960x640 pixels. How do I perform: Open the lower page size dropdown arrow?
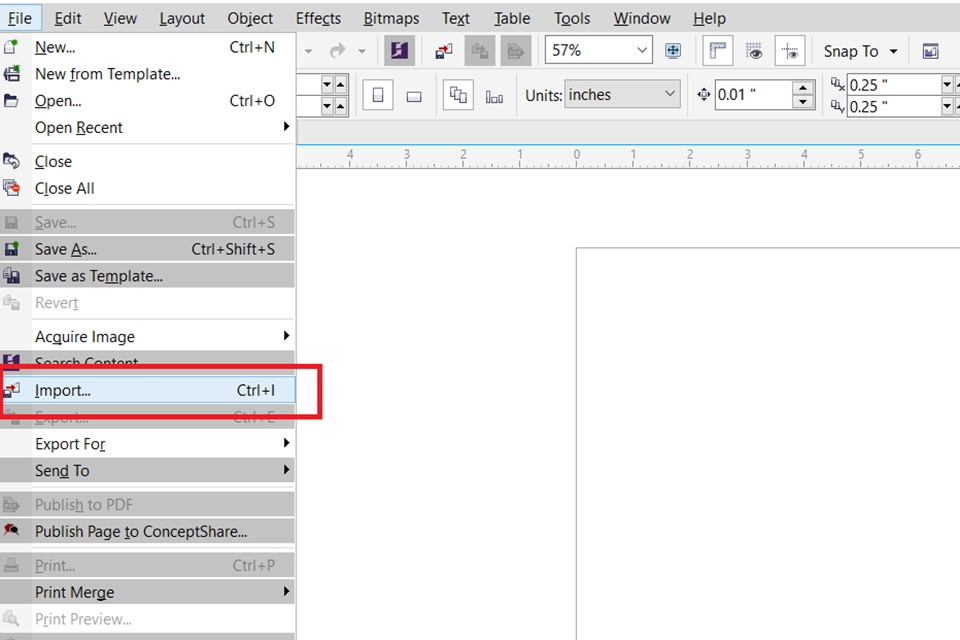click(x=327, y=107)
